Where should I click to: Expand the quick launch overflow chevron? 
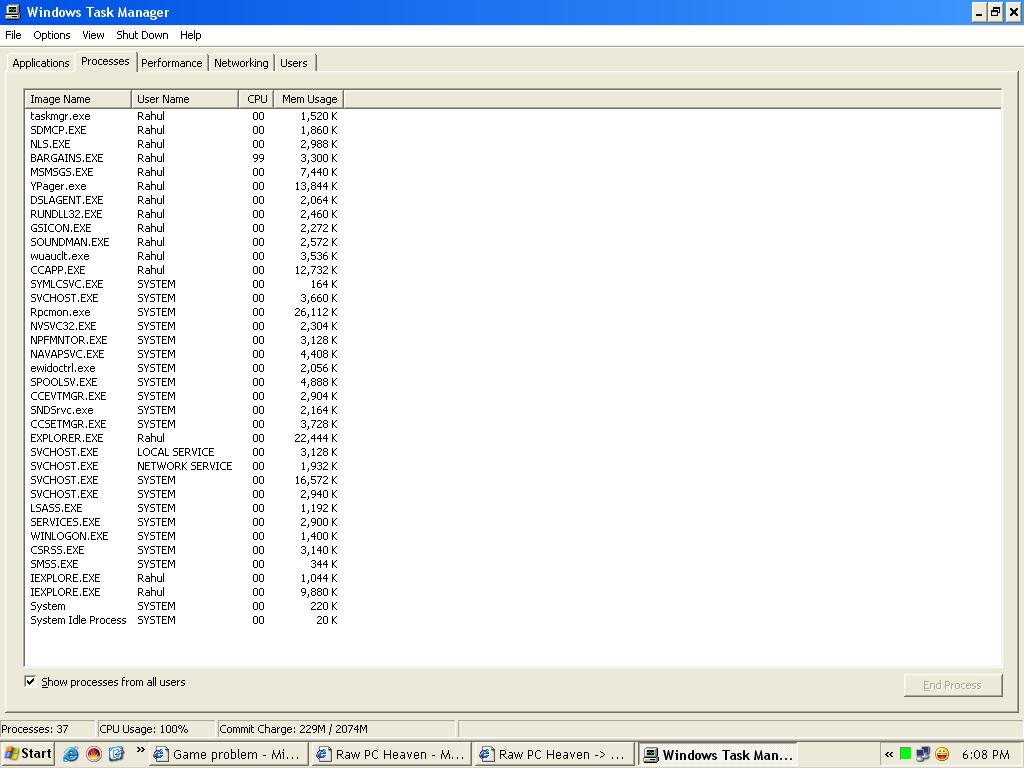tap(140, 750)
